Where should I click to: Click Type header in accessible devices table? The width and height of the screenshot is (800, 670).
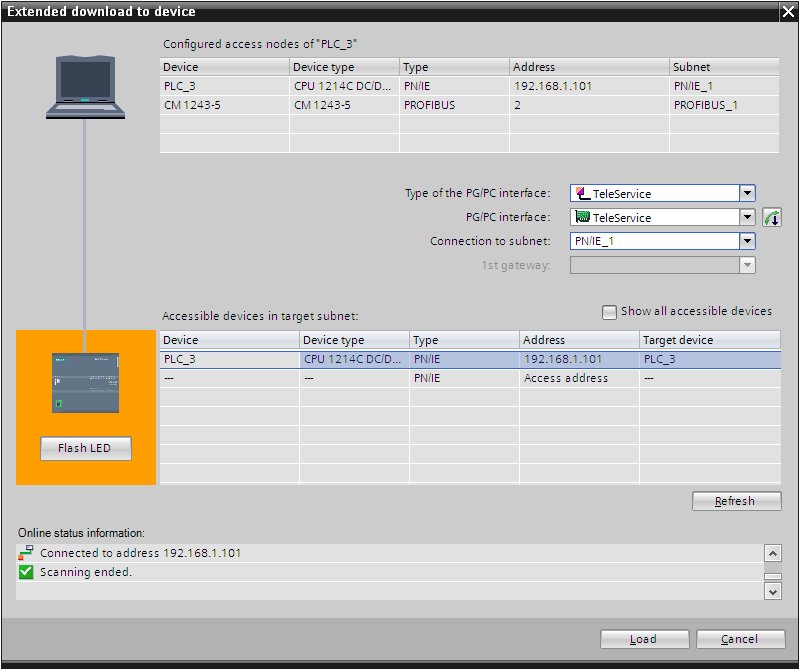click(x=464, y=340)
